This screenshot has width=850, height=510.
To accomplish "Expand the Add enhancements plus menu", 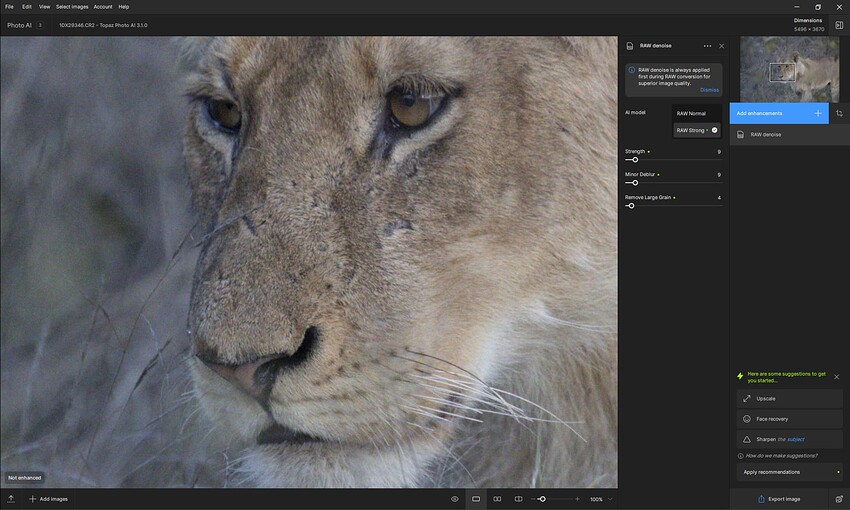I will (x=818, y=113).
